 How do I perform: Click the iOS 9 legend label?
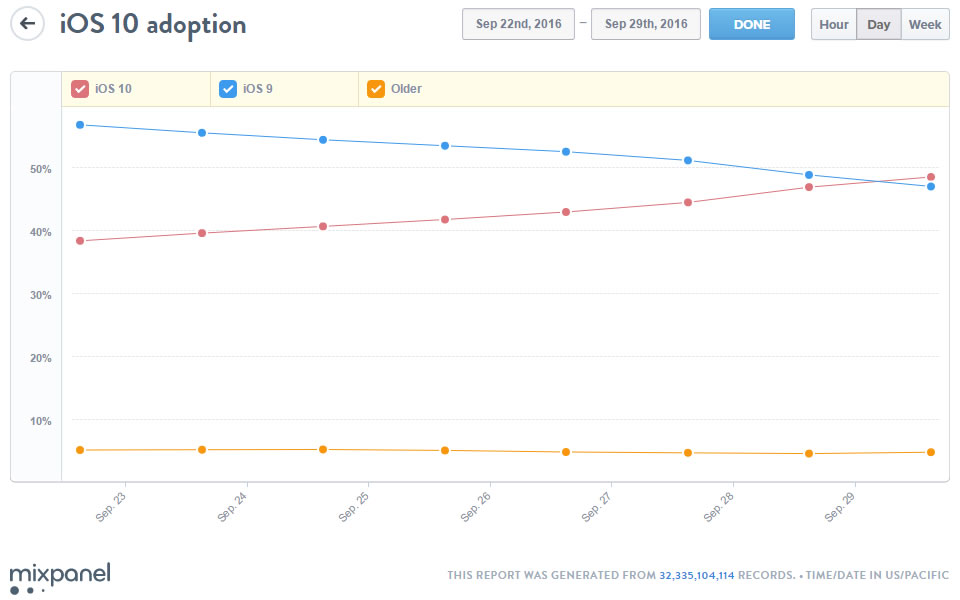[x=258, y=89]
